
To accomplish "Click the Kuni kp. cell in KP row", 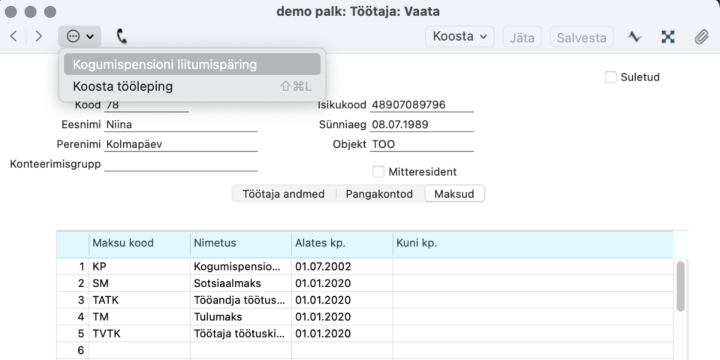I will click(533, 267).
